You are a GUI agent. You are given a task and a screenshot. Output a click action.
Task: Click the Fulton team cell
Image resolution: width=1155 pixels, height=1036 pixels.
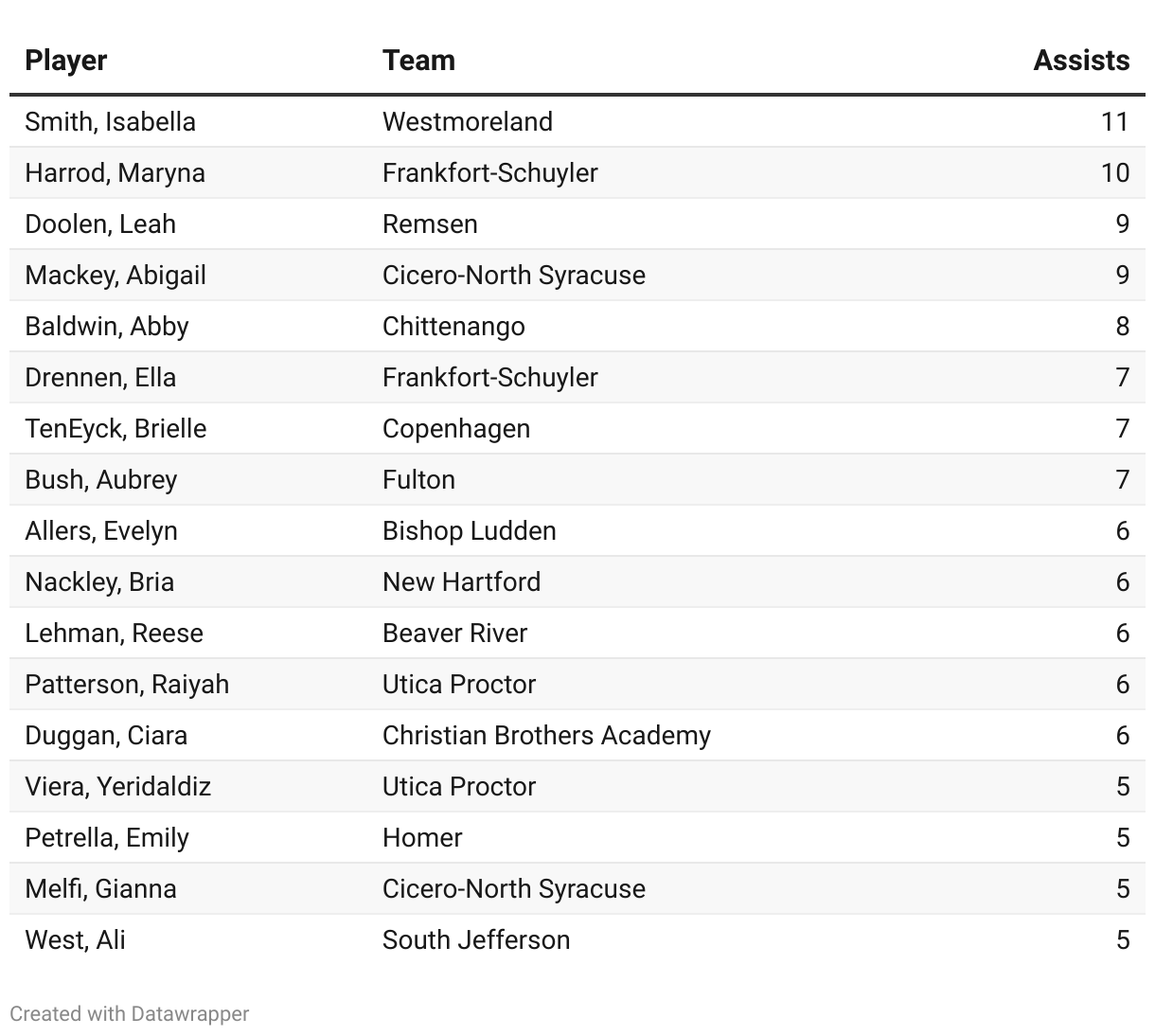pyautogui.click(x=418, y=480)
